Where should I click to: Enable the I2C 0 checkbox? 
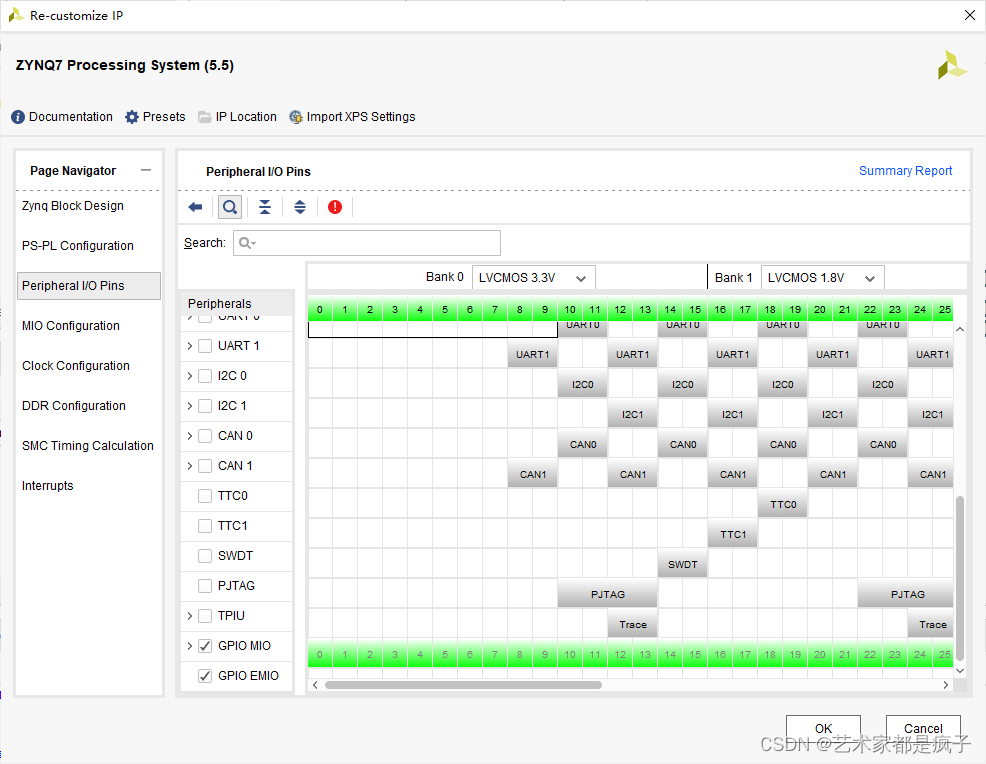click(x=205, y=376)
